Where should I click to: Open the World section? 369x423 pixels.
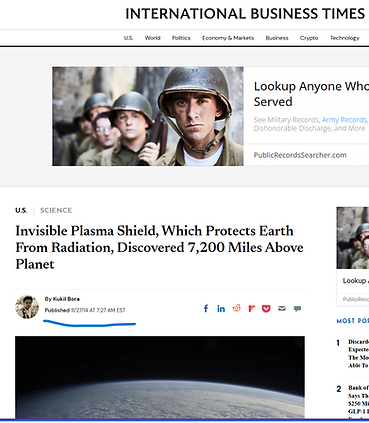click(x=153, y=38)
